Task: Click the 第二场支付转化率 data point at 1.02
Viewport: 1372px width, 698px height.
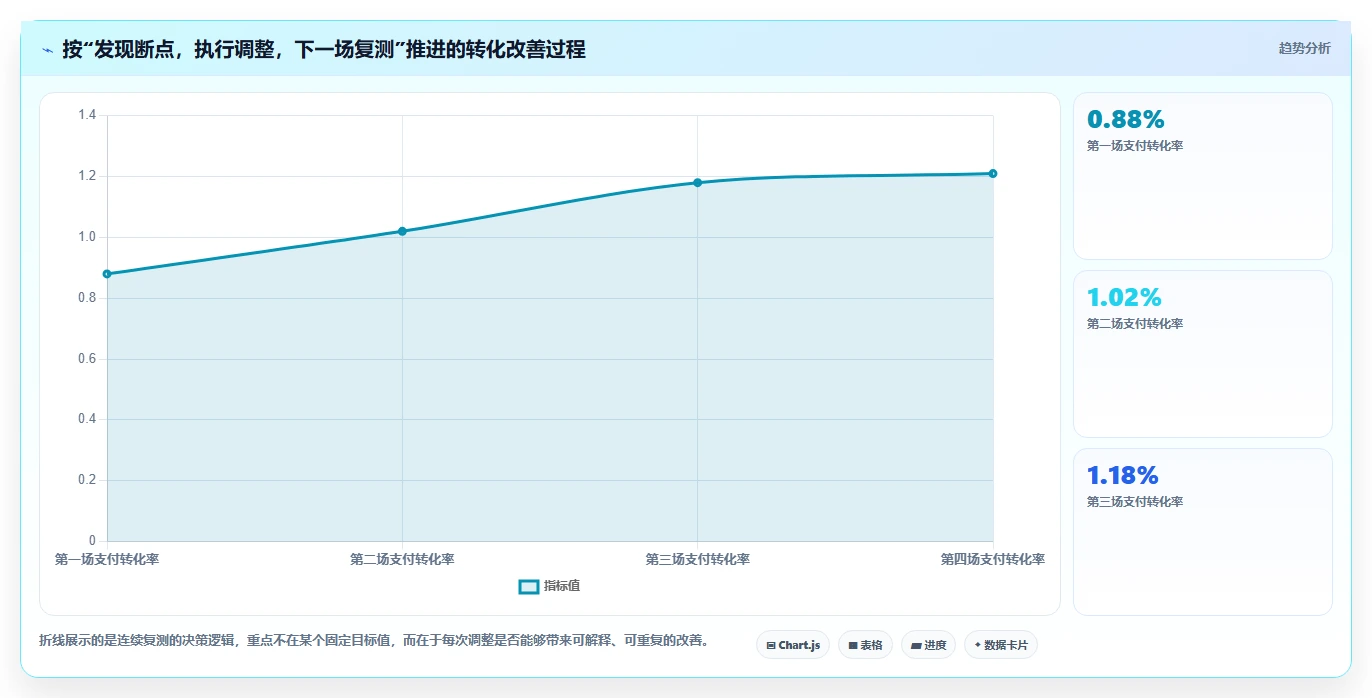Action: tap(402, 231)
